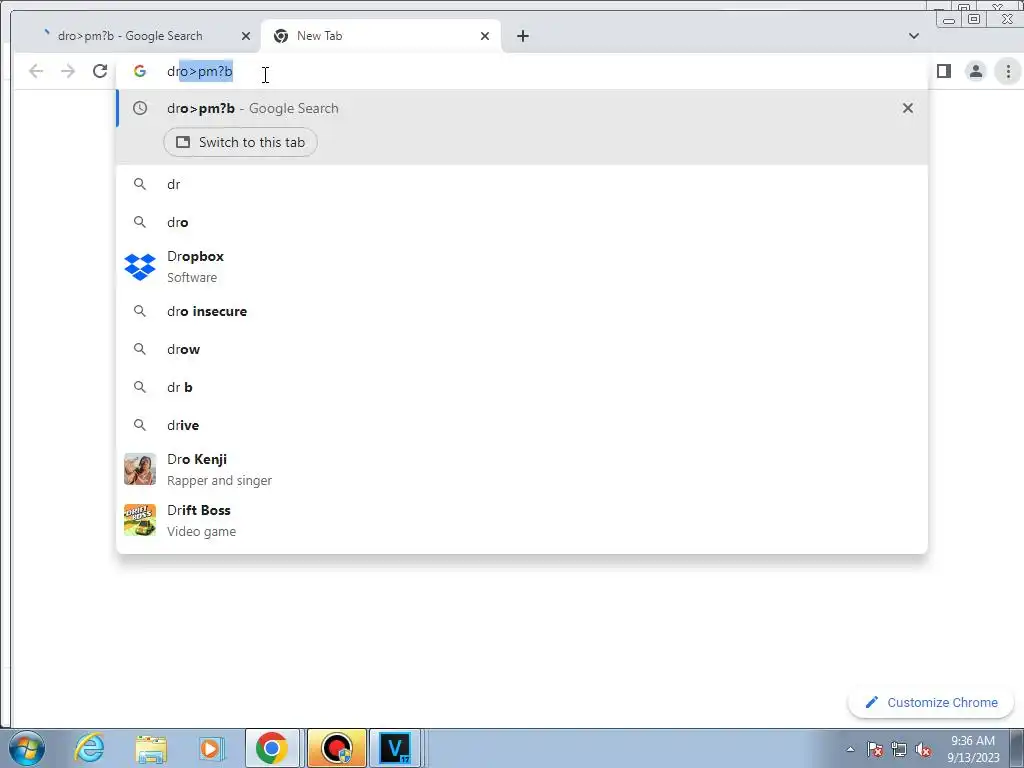The height and width of the screenshot is (768, 1024).
Task: Open a new tab with plus button
Action: [x=522, y=36]
